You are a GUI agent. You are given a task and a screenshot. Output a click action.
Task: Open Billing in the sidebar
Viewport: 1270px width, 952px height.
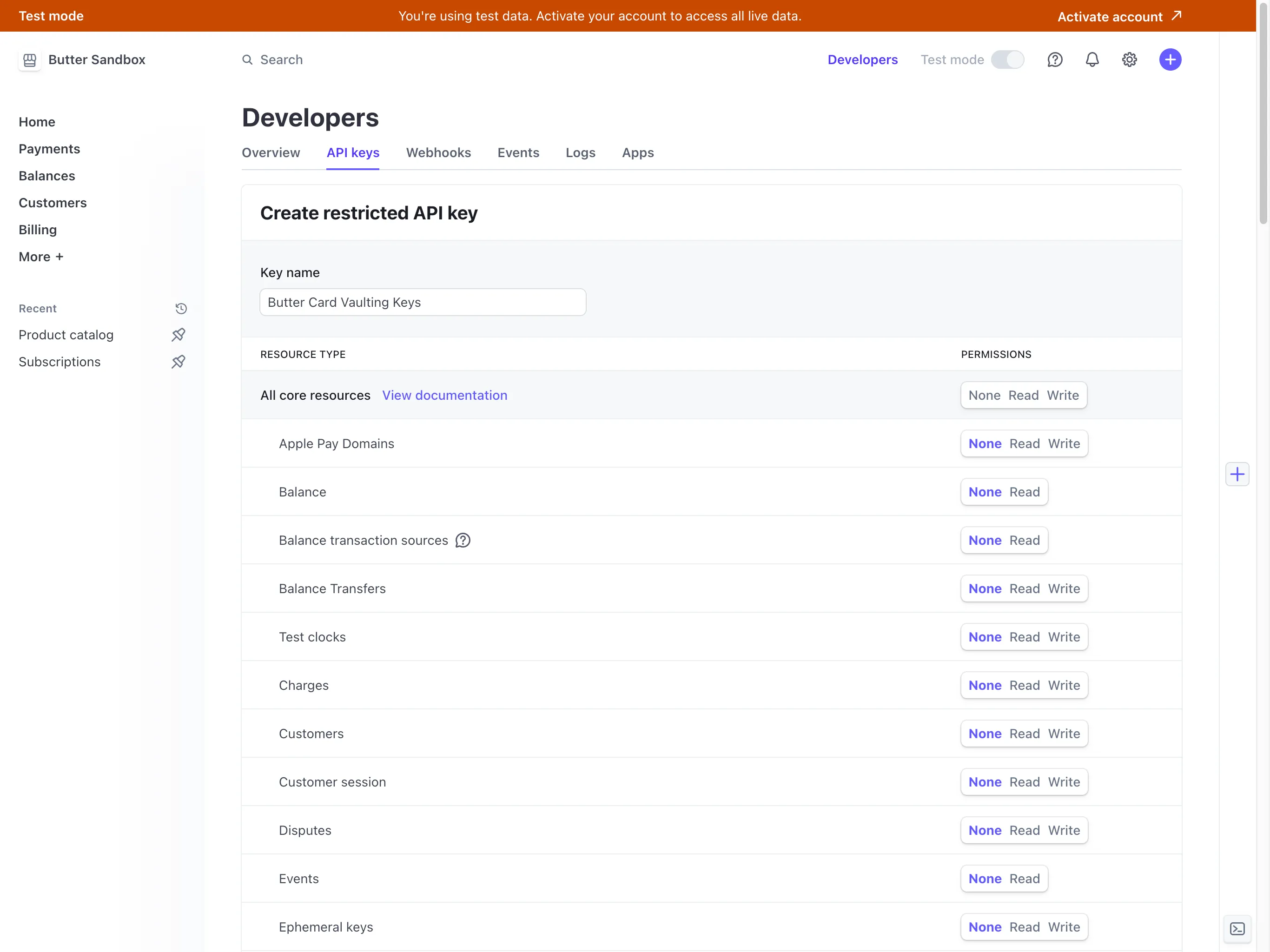38,230
